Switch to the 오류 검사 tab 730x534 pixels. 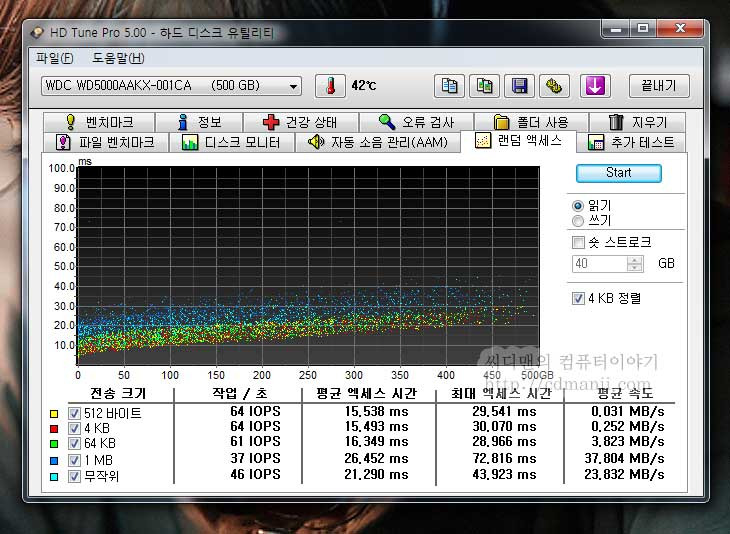416,122
